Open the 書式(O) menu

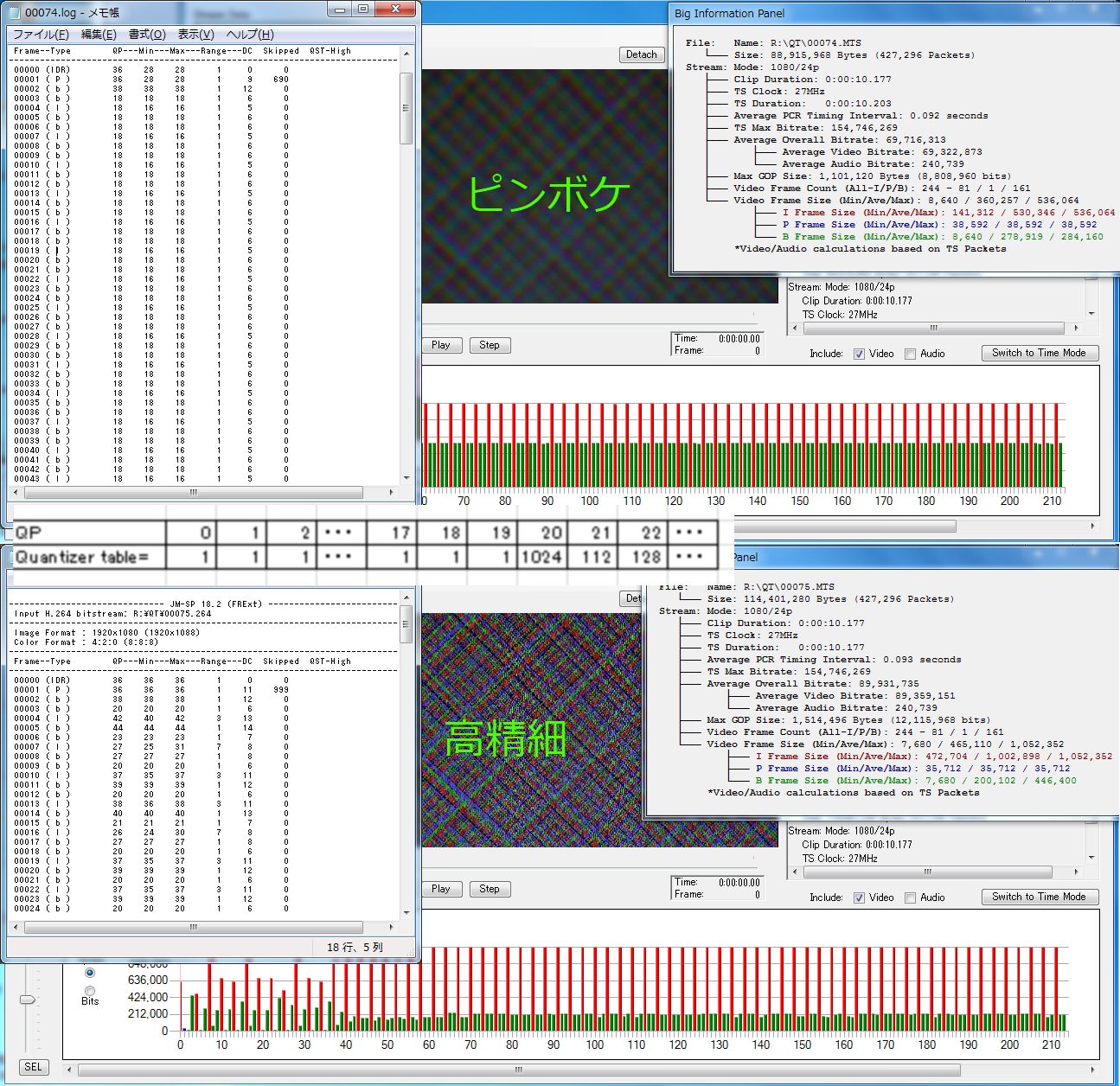pos(147,35)
